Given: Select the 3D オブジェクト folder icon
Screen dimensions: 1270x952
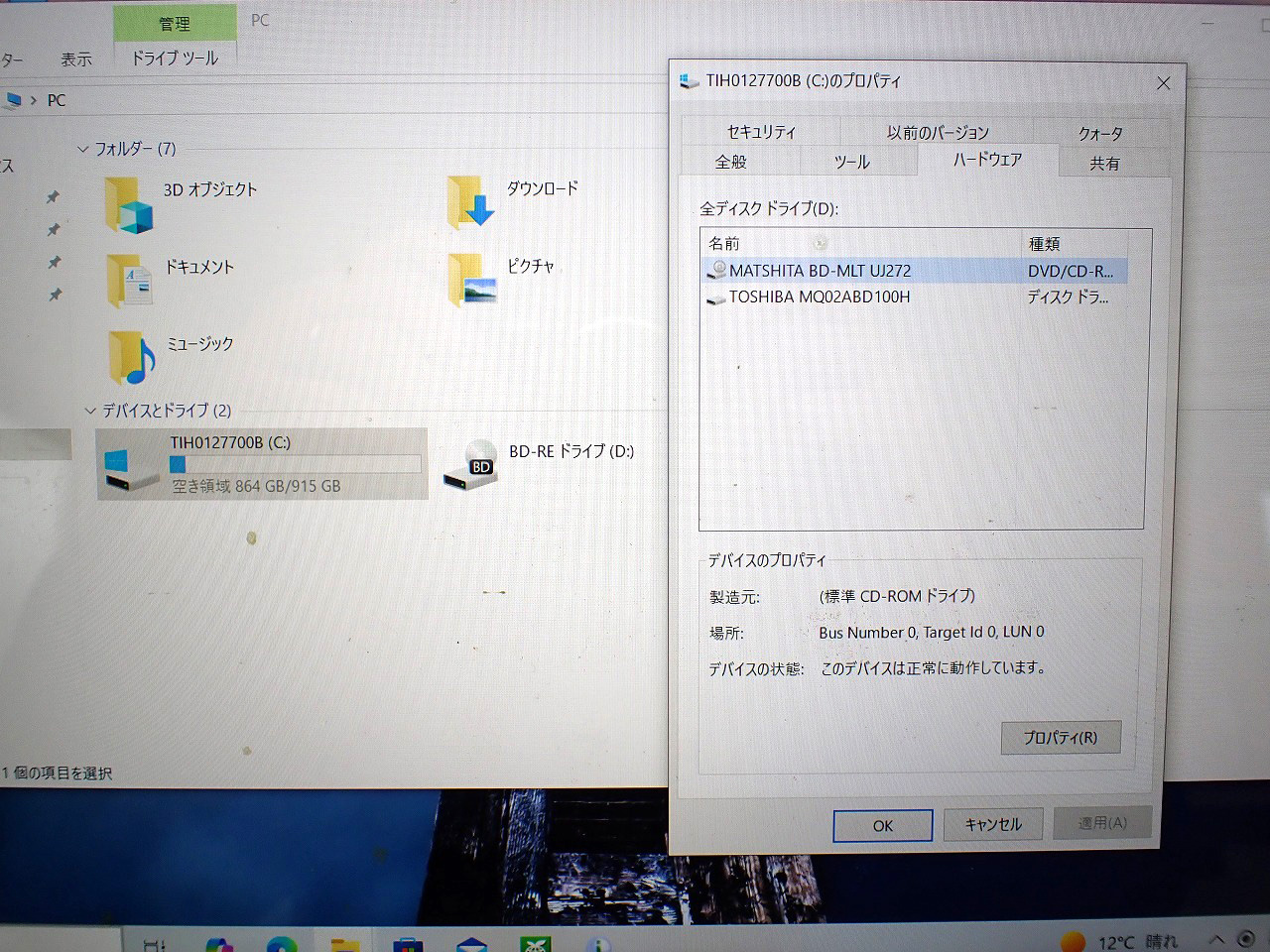Looking at the screenshot, I should tap(129, 204).
